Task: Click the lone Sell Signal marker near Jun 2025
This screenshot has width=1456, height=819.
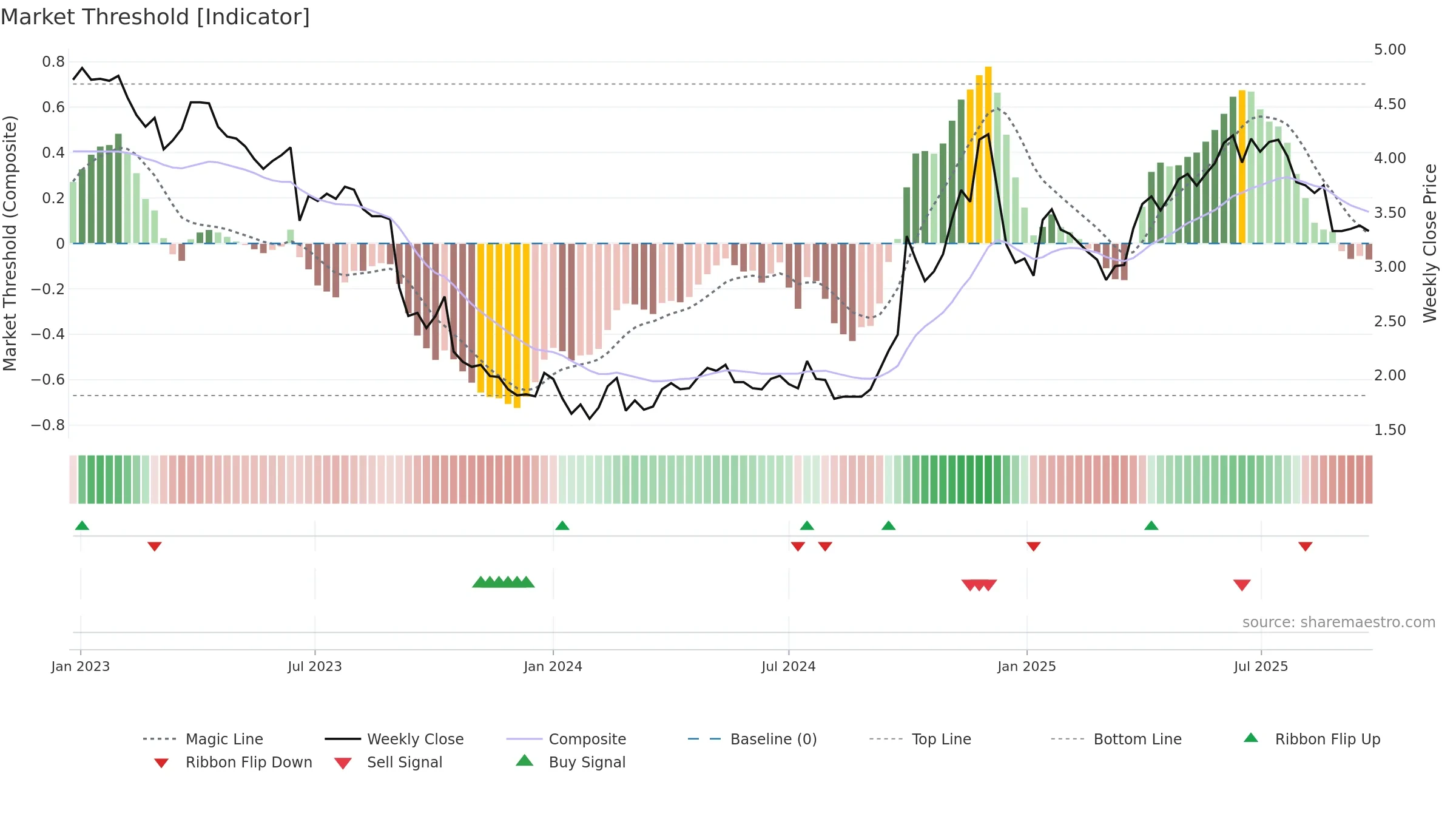Action: click(1242, 585)
